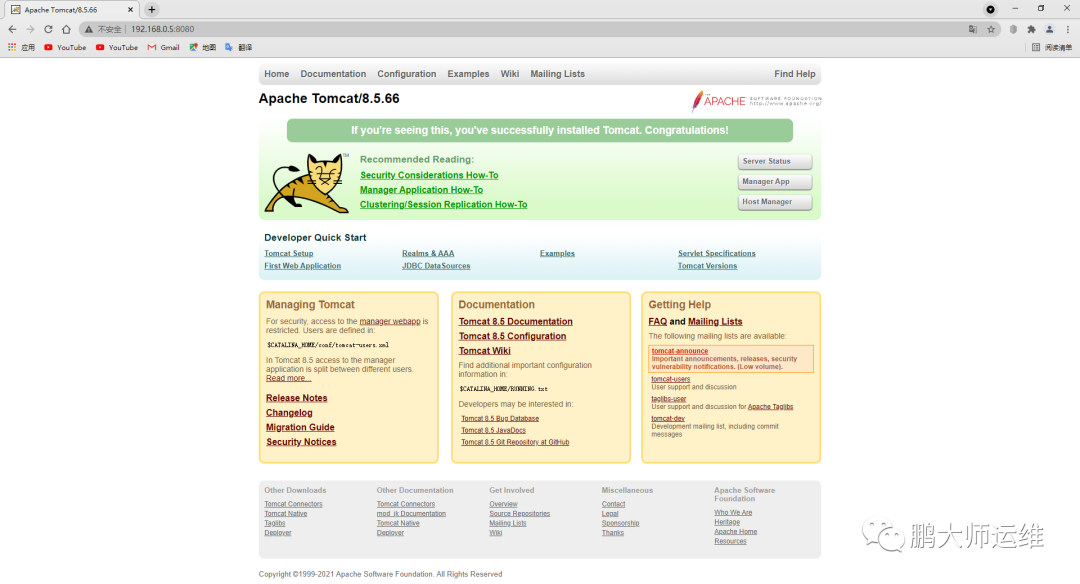
Task: Open Tomcat 8.5 Bug Database link
Action: pyautogui.click(x=500, y=419)
